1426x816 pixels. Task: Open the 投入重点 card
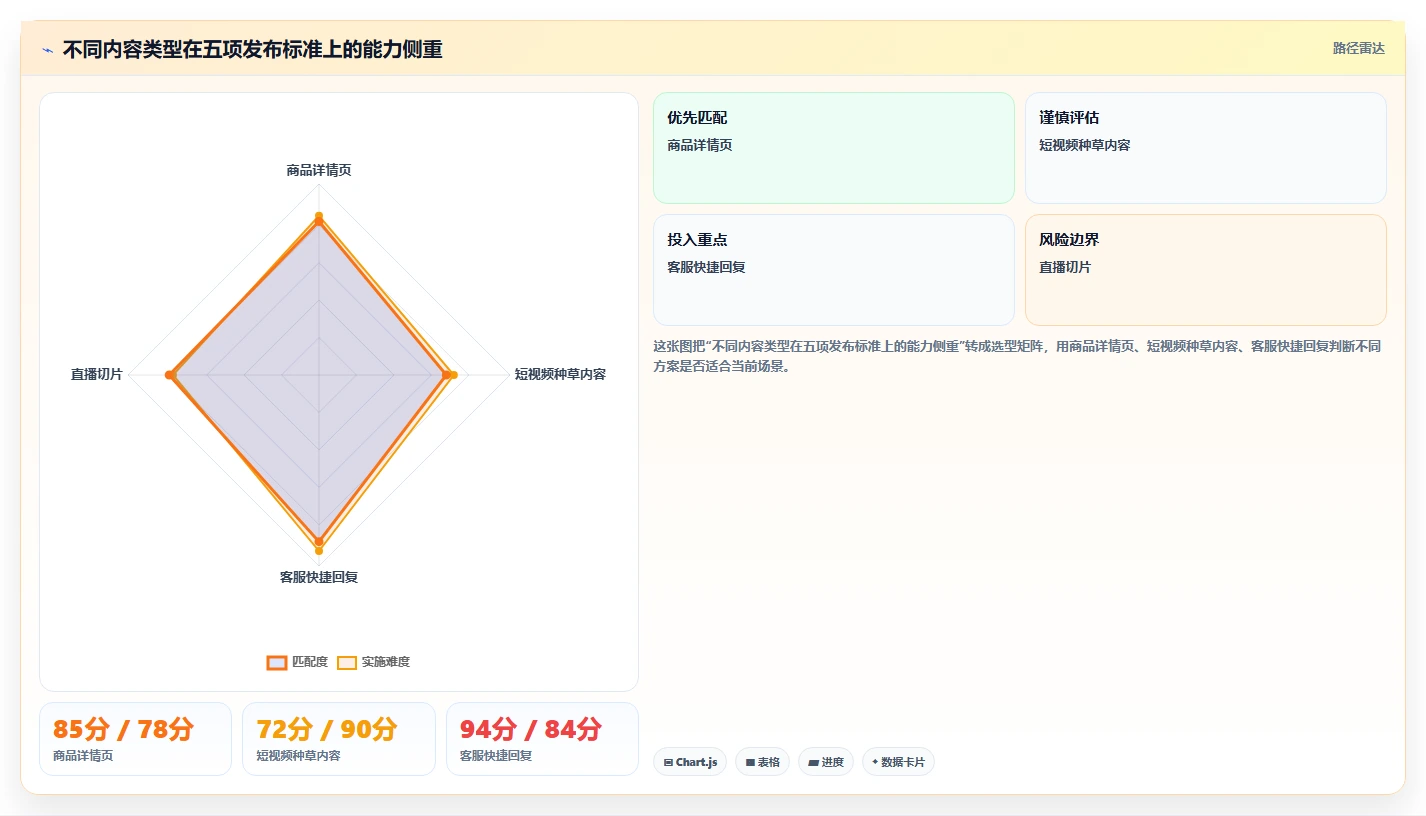834,270
